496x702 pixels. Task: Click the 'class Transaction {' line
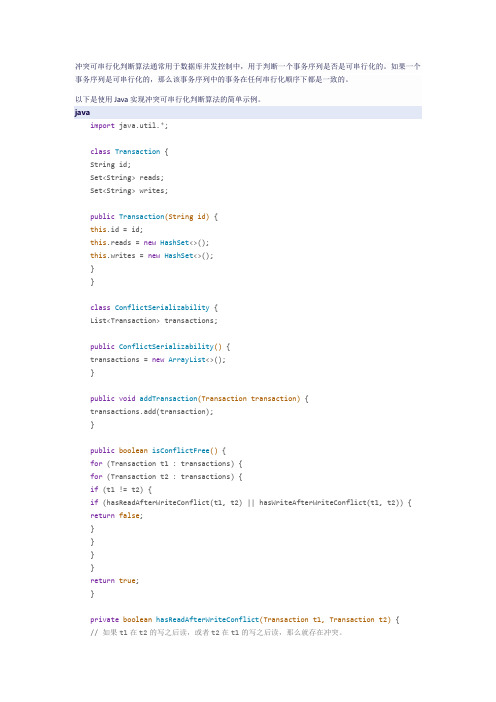(129, 152)
